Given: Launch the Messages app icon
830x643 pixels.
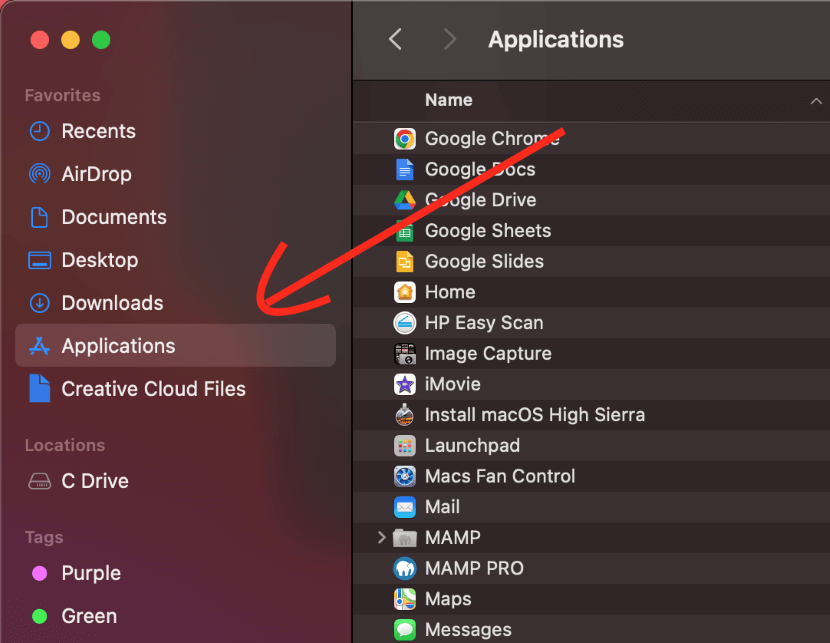Looking at the screenshot, I should [x=405, y=629].
